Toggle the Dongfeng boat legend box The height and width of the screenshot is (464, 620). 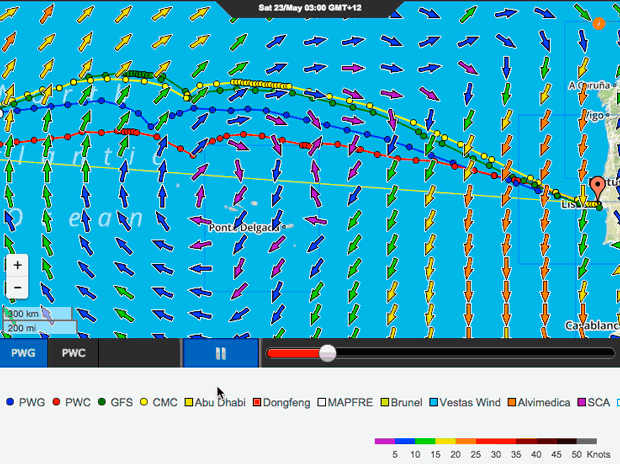pyautogui.click(x=256, y=402)
